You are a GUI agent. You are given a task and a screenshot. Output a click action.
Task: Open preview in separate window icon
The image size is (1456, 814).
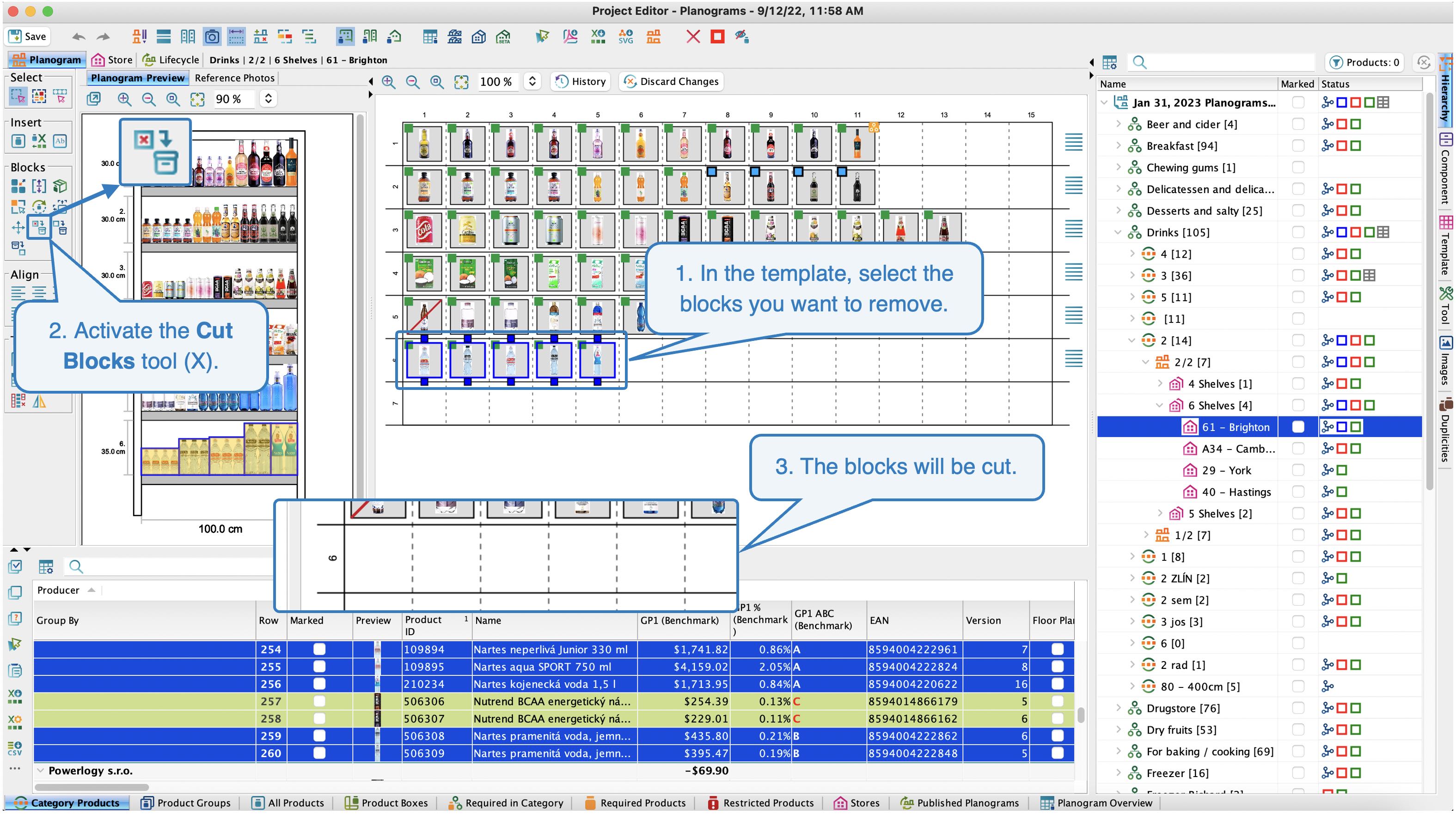94,99
